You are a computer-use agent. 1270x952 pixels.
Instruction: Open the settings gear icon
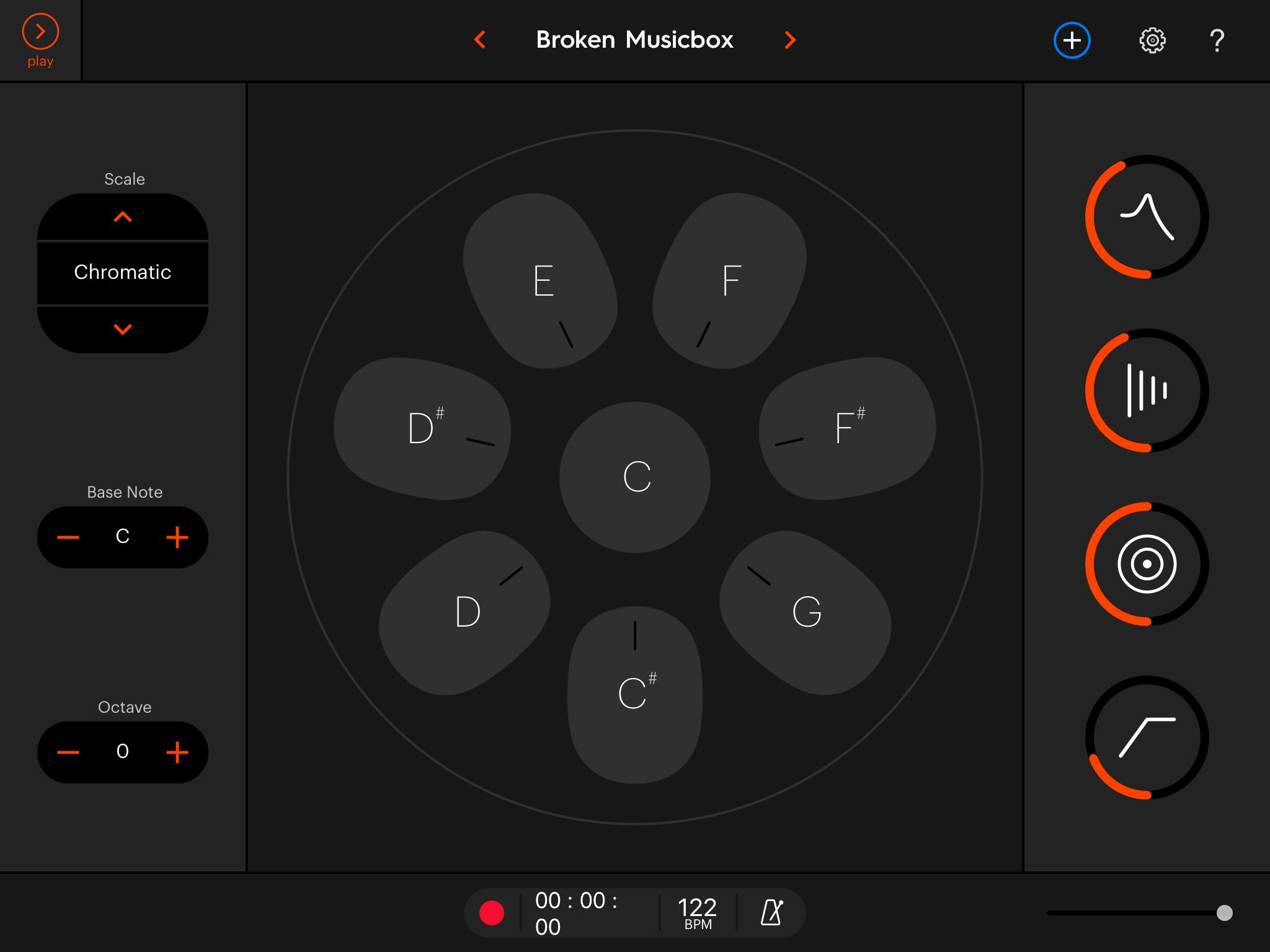coord(1152,41)
